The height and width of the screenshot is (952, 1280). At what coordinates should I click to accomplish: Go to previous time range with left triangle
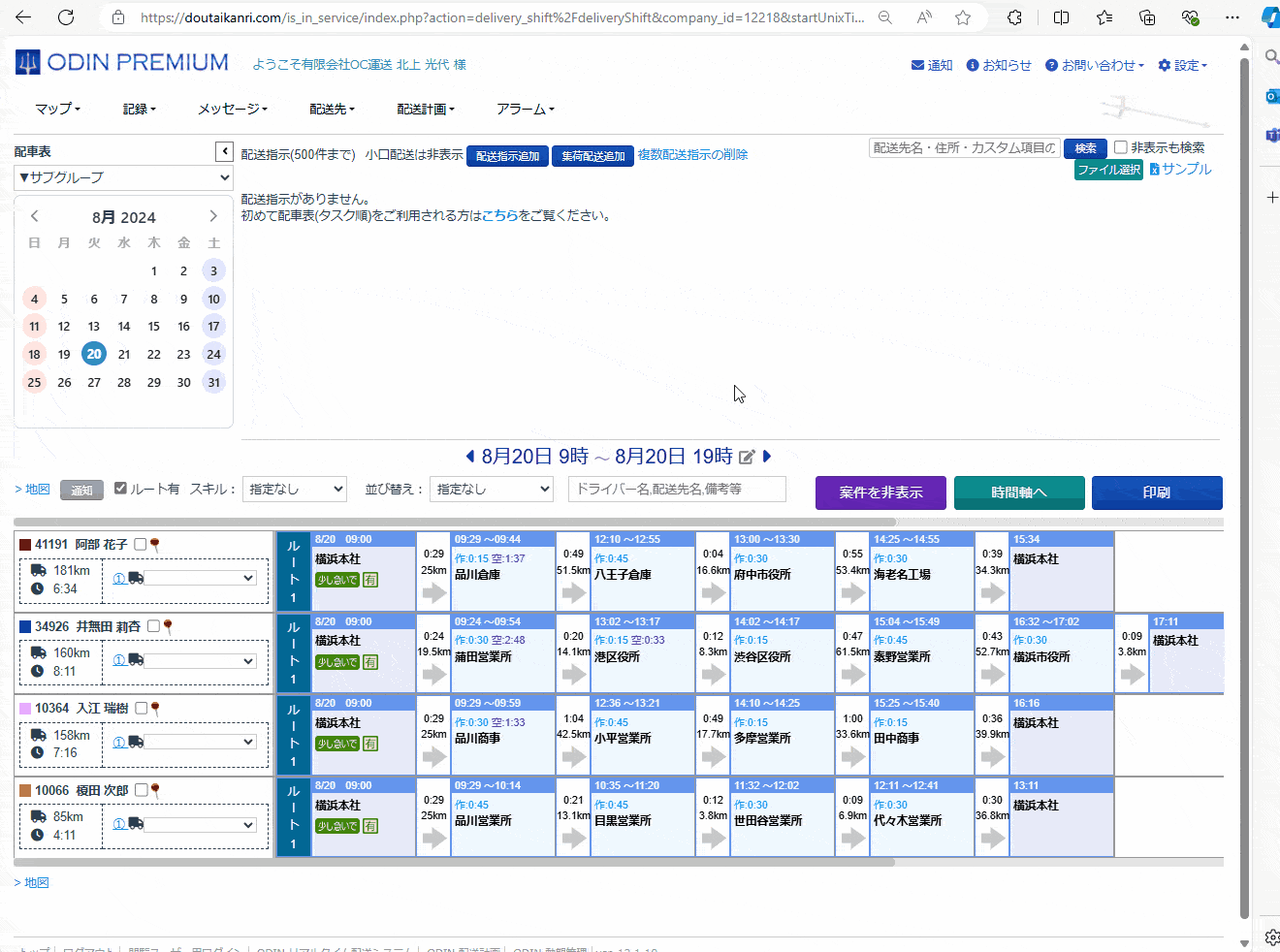click(470, 457)
